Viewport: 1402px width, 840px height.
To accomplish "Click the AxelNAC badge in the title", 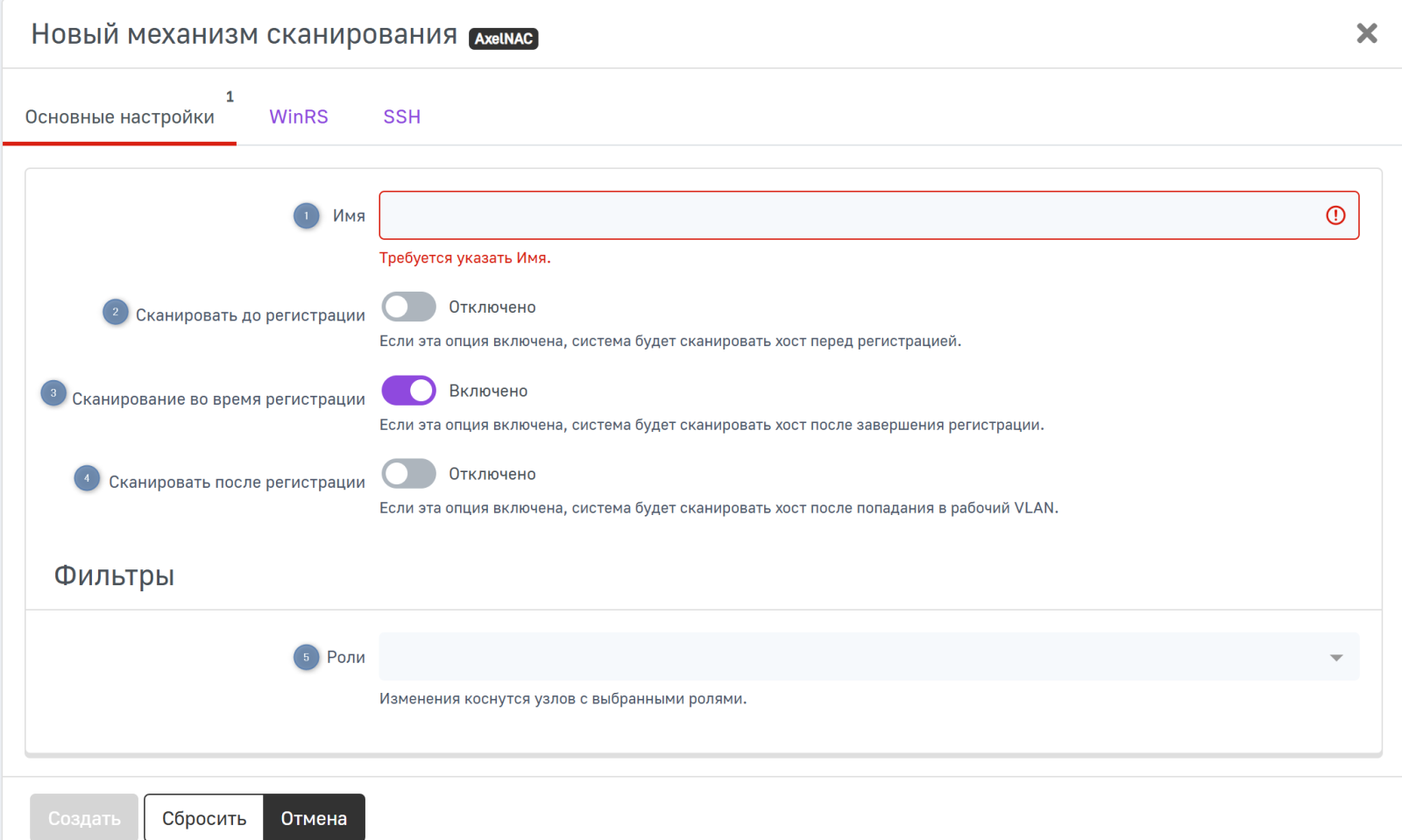I will [503, 39].
